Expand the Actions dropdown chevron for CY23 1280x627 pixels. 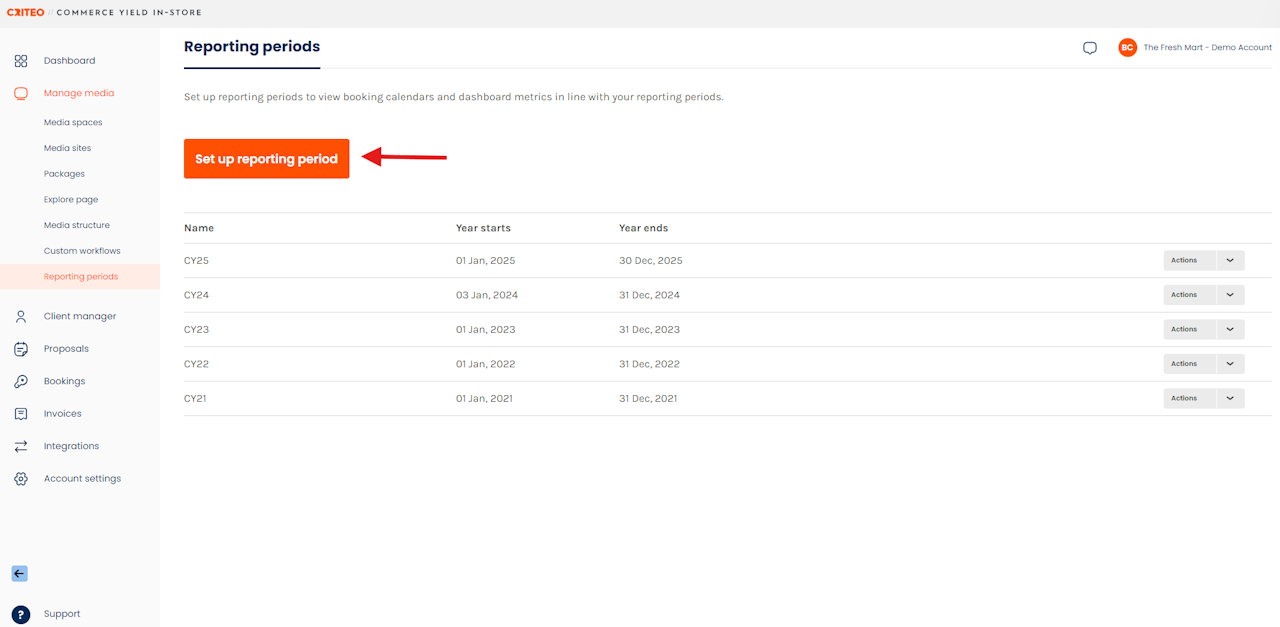click(x=1230, y=329)
